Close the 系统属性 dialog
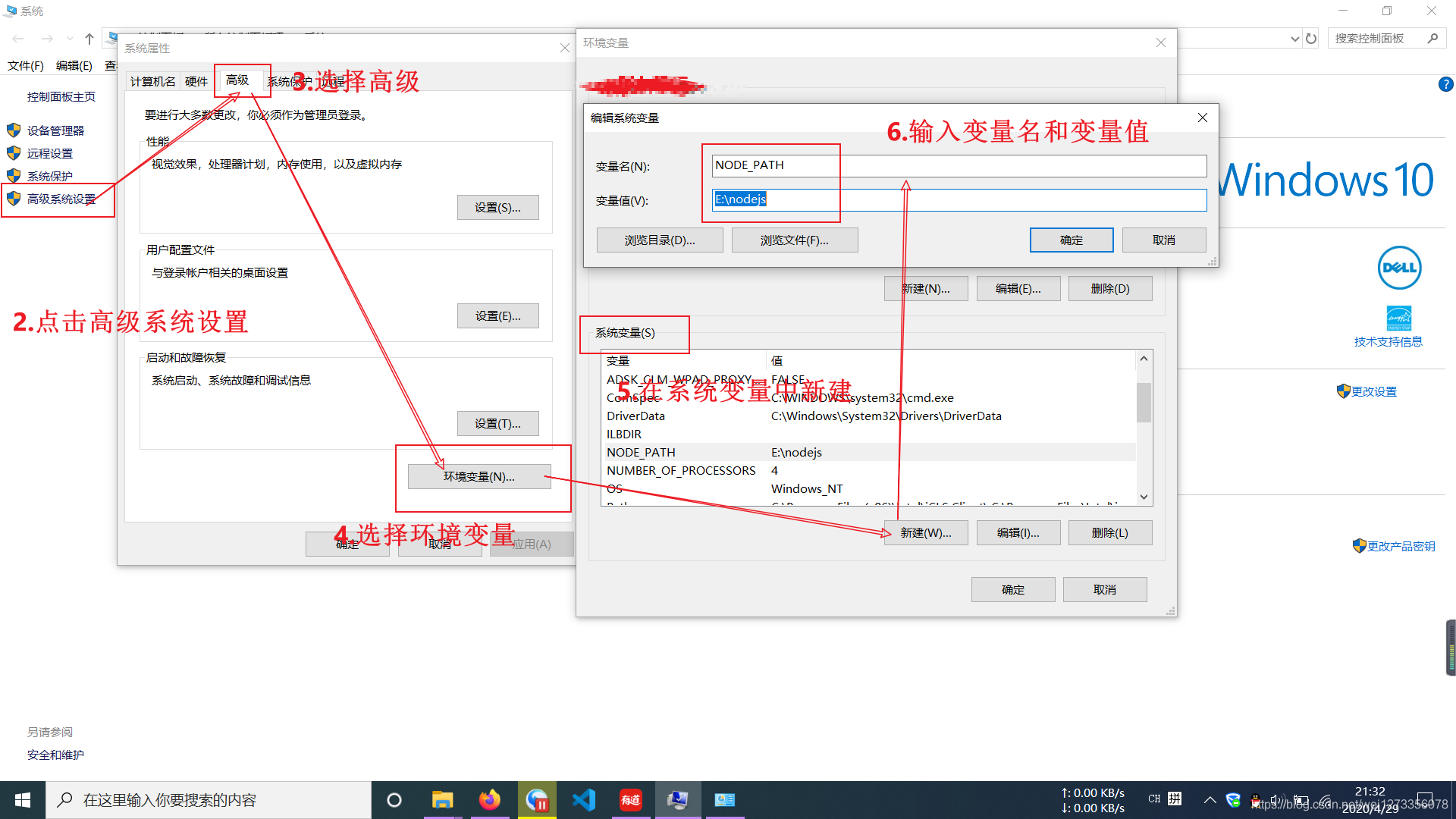Screen dimensions: 1456x819 [564, 48]
